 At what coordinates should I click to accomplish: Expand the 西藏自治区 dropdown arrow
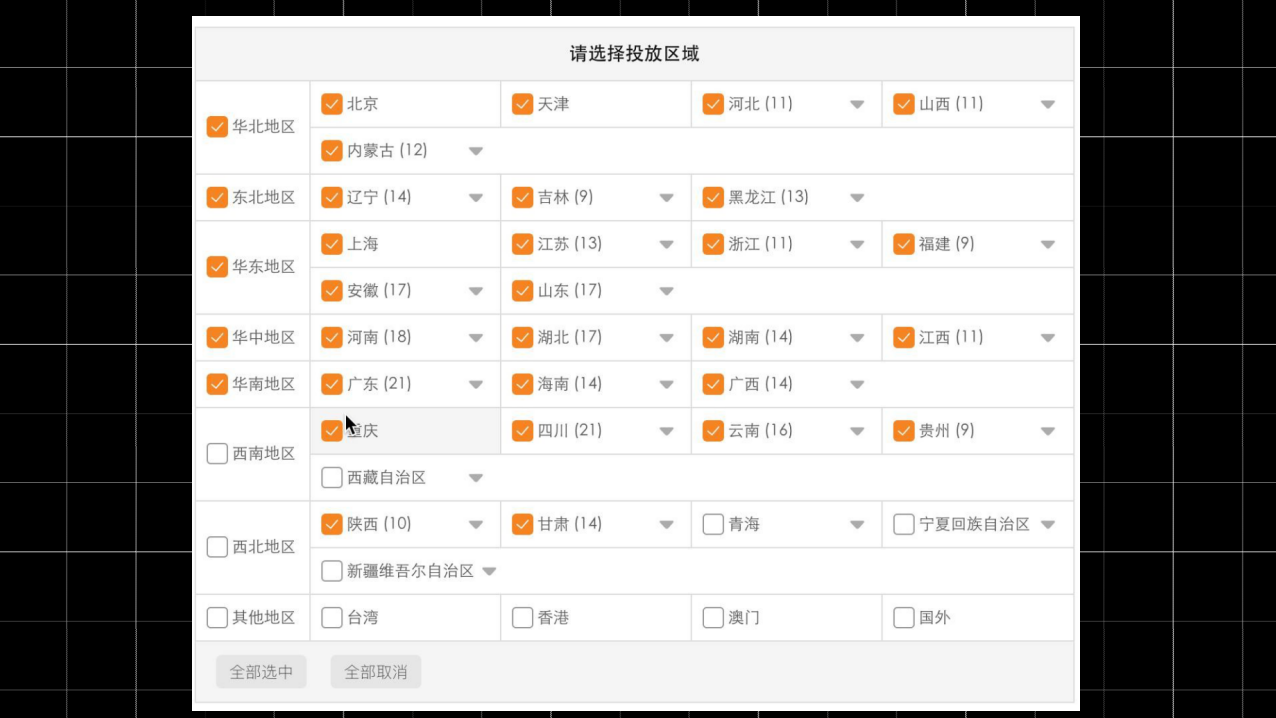point(476,478)
